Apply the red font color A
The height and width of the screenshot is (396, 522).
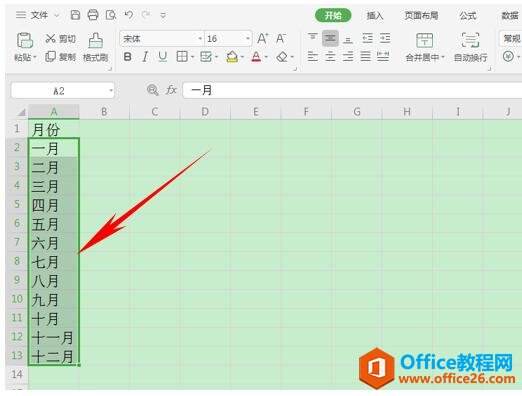point(256,57)
